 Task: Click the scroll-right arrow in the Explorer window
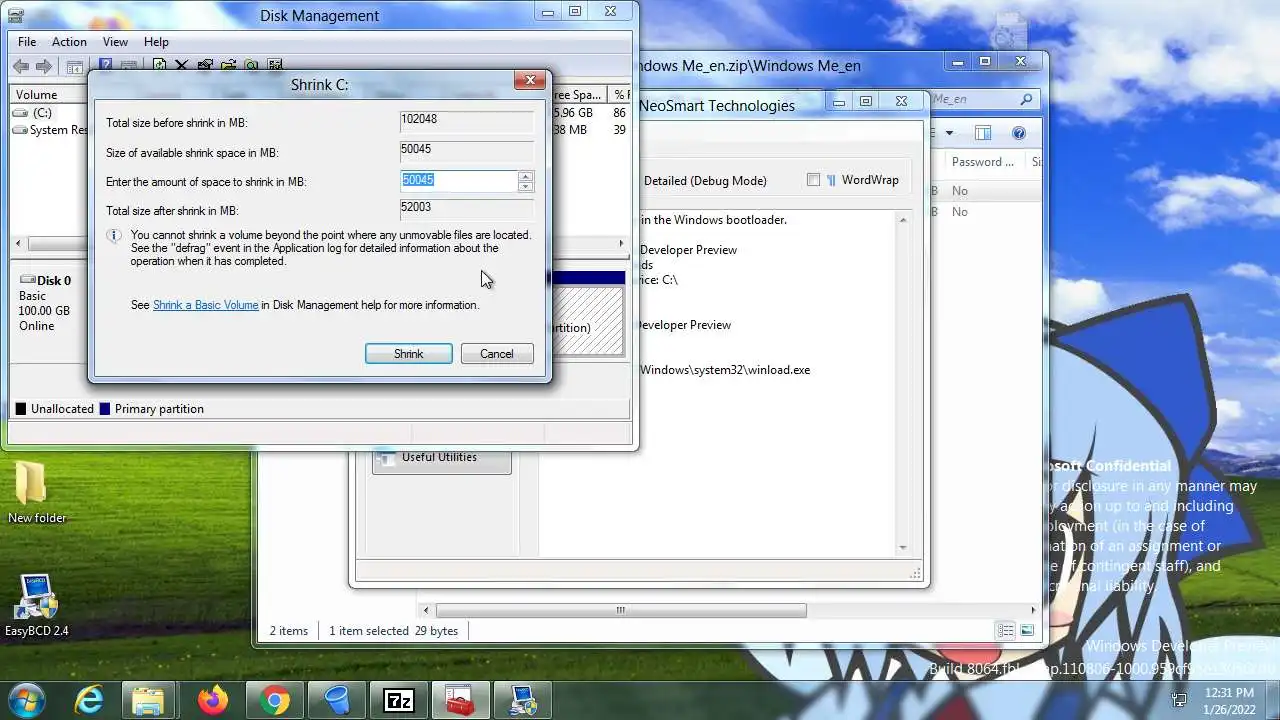pos(1033,610)
